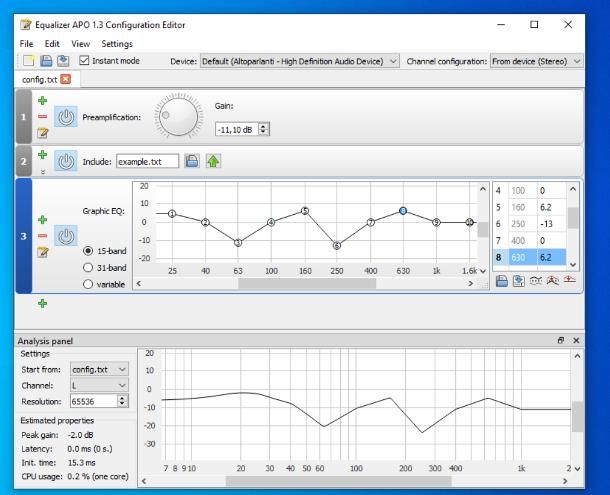Screen dimensions: 610x495
Task: Click the Save toolbar icon
Action: coord(46,61)
